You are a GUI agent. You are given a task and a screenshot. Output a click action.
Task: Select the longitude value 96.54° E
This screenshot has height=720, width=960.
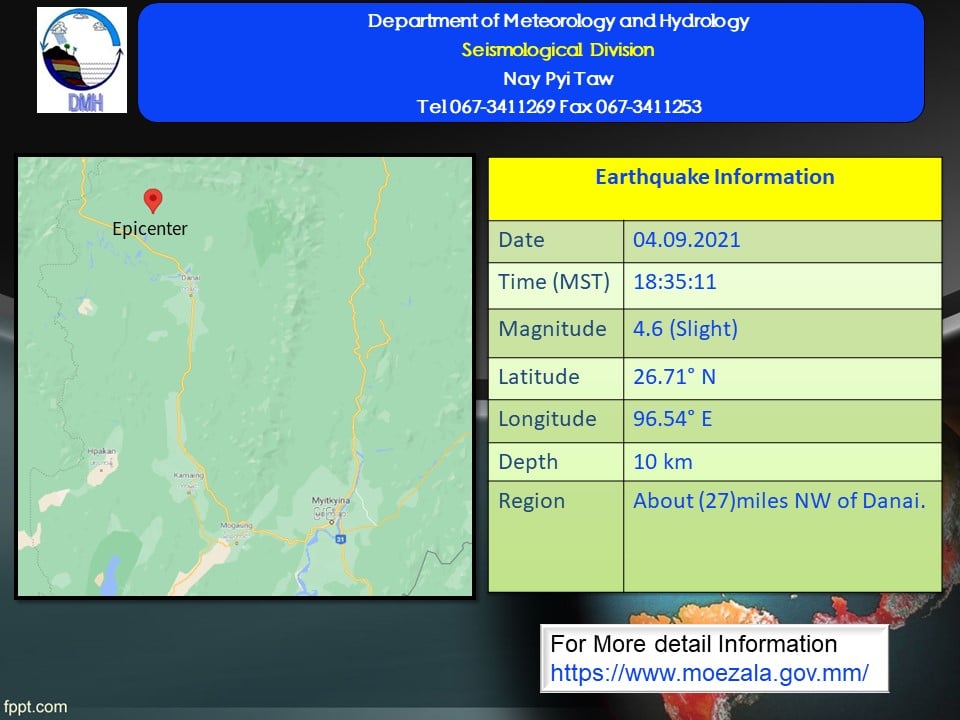pos(672,419)
